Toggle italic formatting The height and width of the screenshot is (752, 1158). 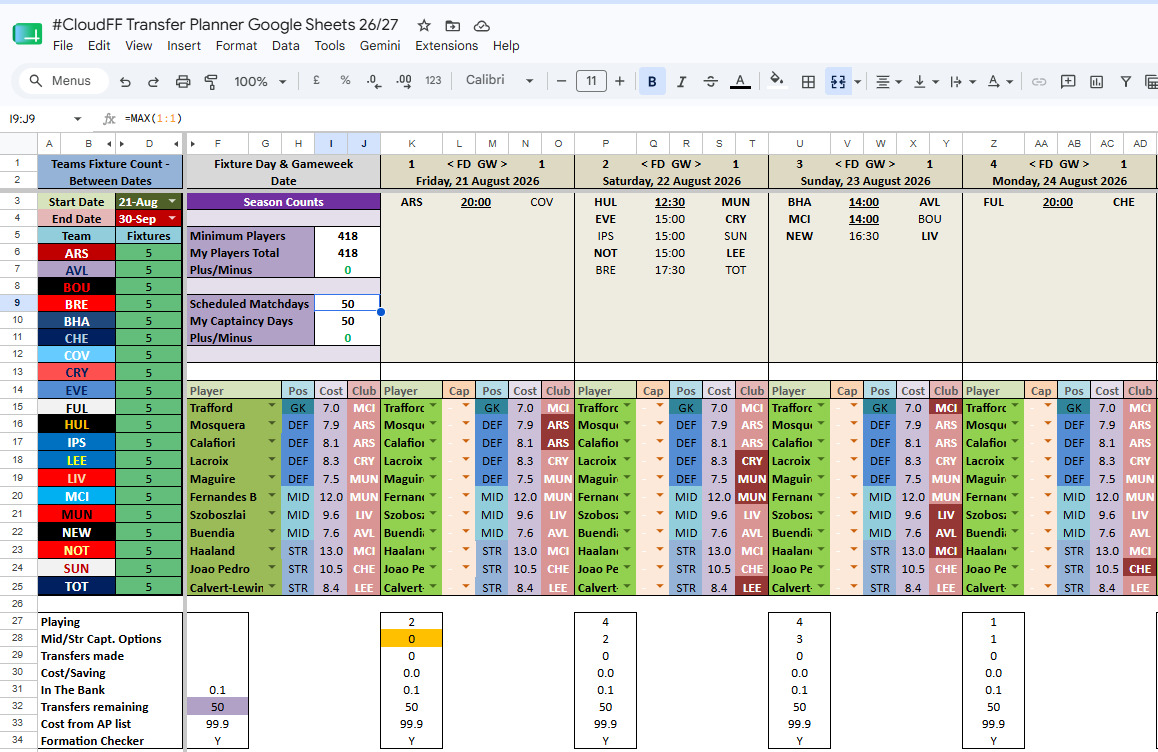tap(681, 81)
